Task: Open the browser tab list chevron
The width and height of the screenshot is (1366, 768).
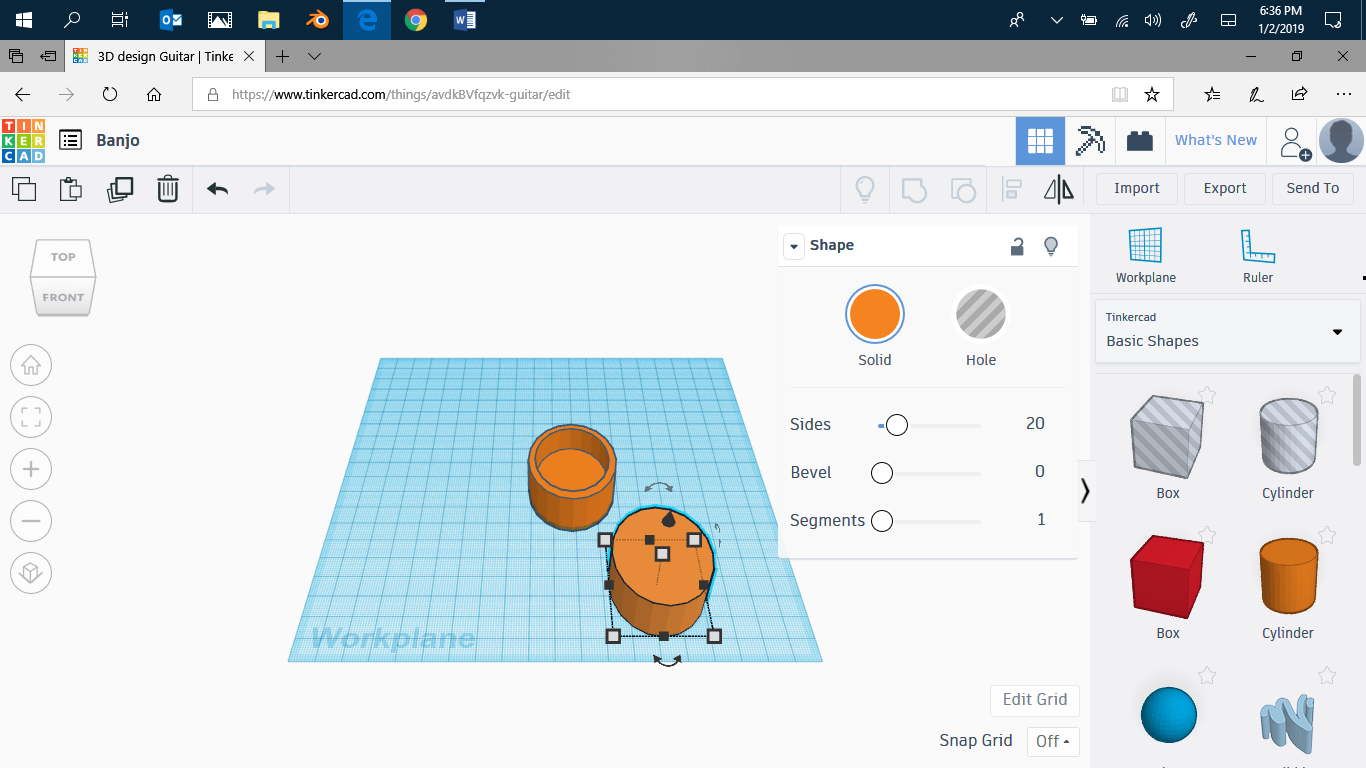Action: point(314,56)
